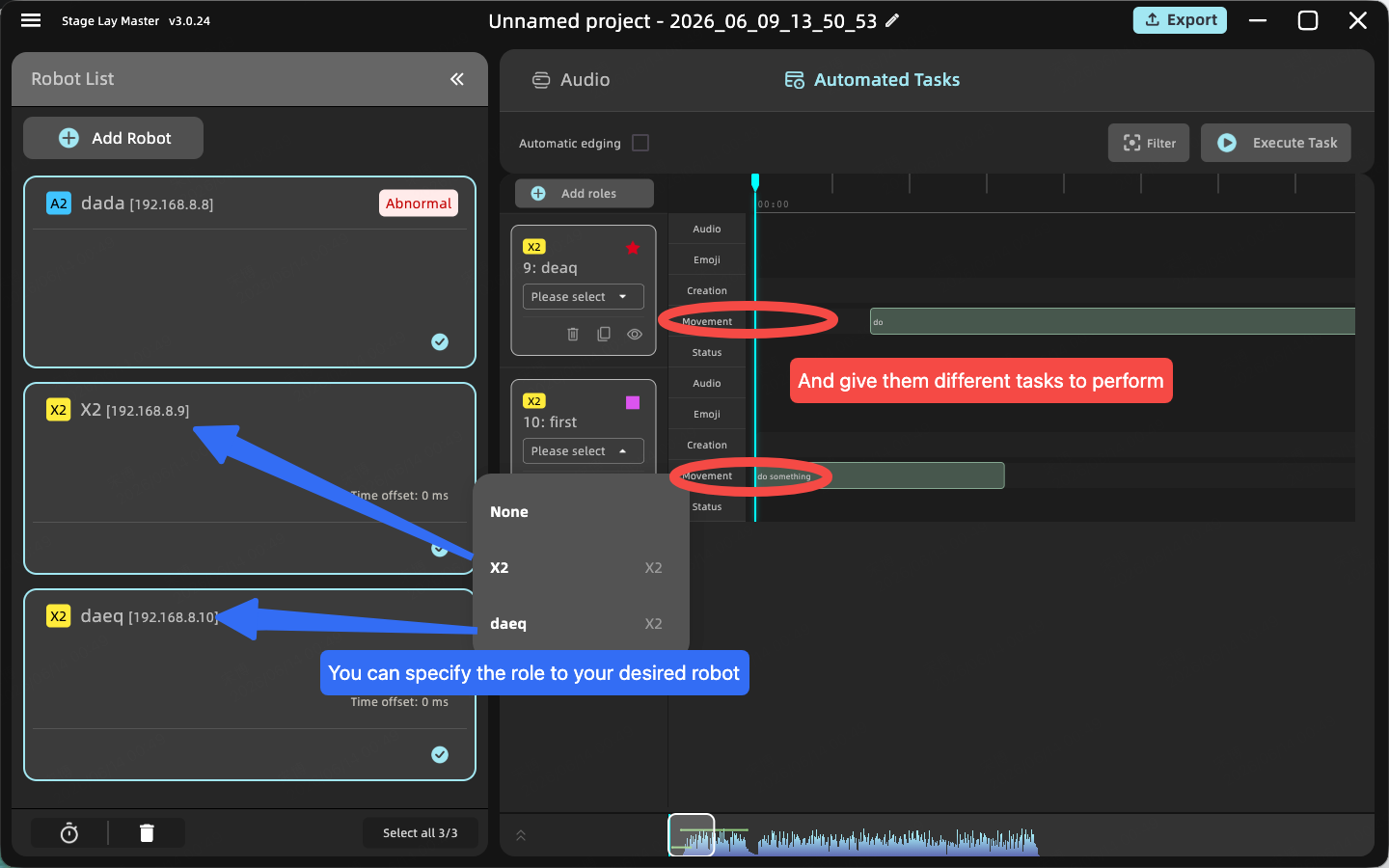Choose None in the robot dropdown list
The width and height of the screenshot is (1389, 868).
[x=583, y=512]
